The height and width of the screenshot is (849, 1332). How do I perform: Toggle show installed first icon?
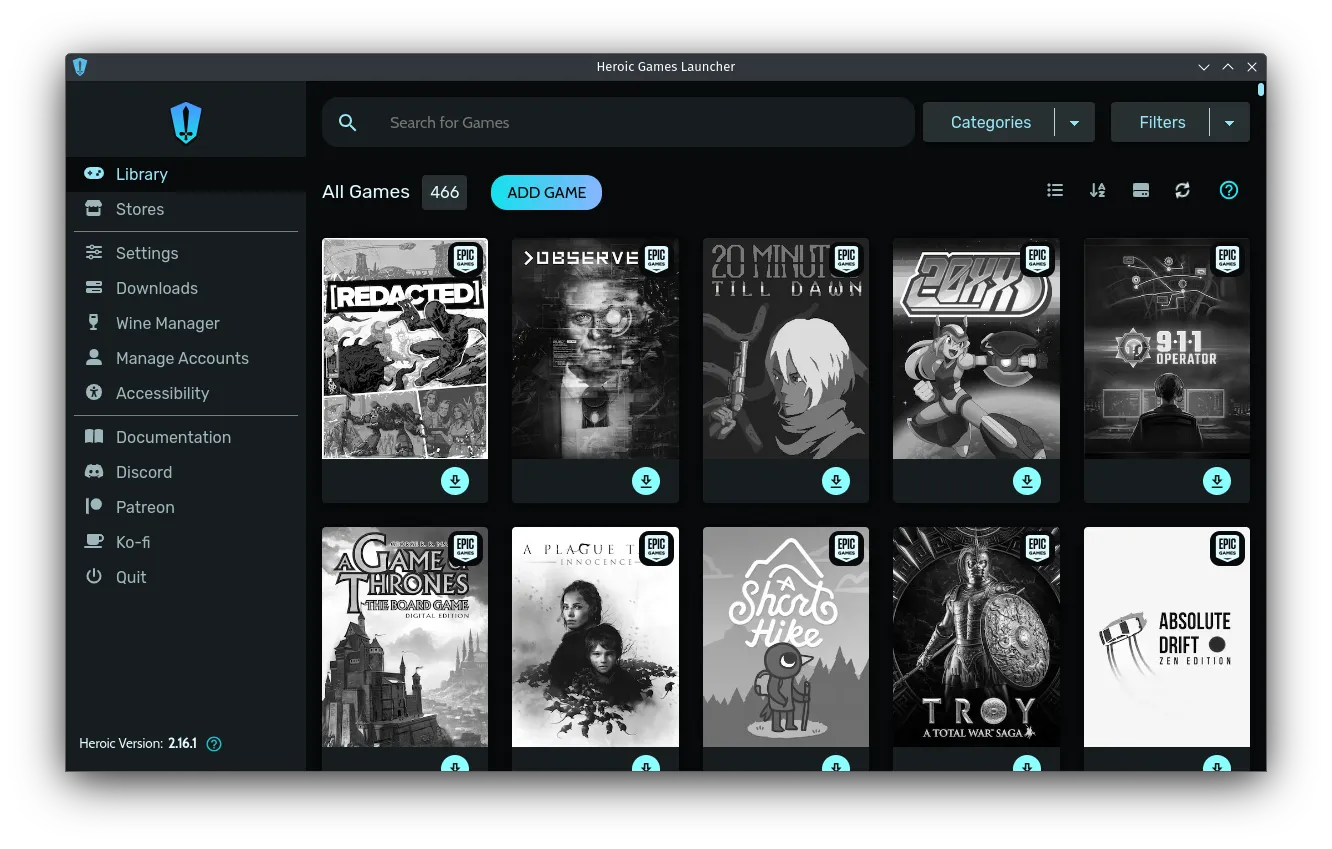point(1141,190)
